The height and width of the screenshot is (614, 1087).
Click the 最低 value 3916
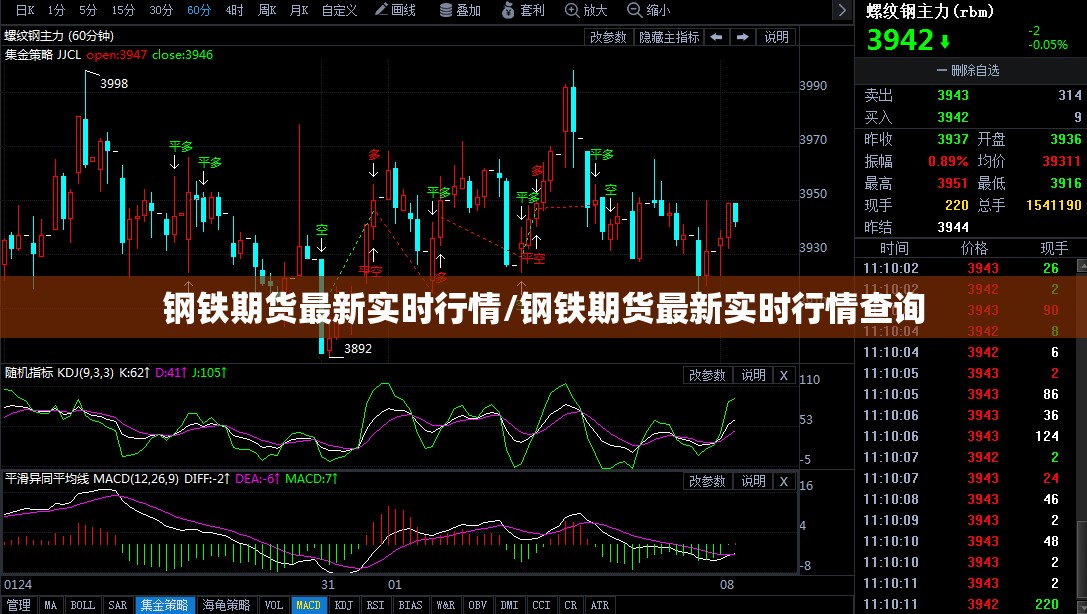pyautogui.click(x=1066, y=183)
